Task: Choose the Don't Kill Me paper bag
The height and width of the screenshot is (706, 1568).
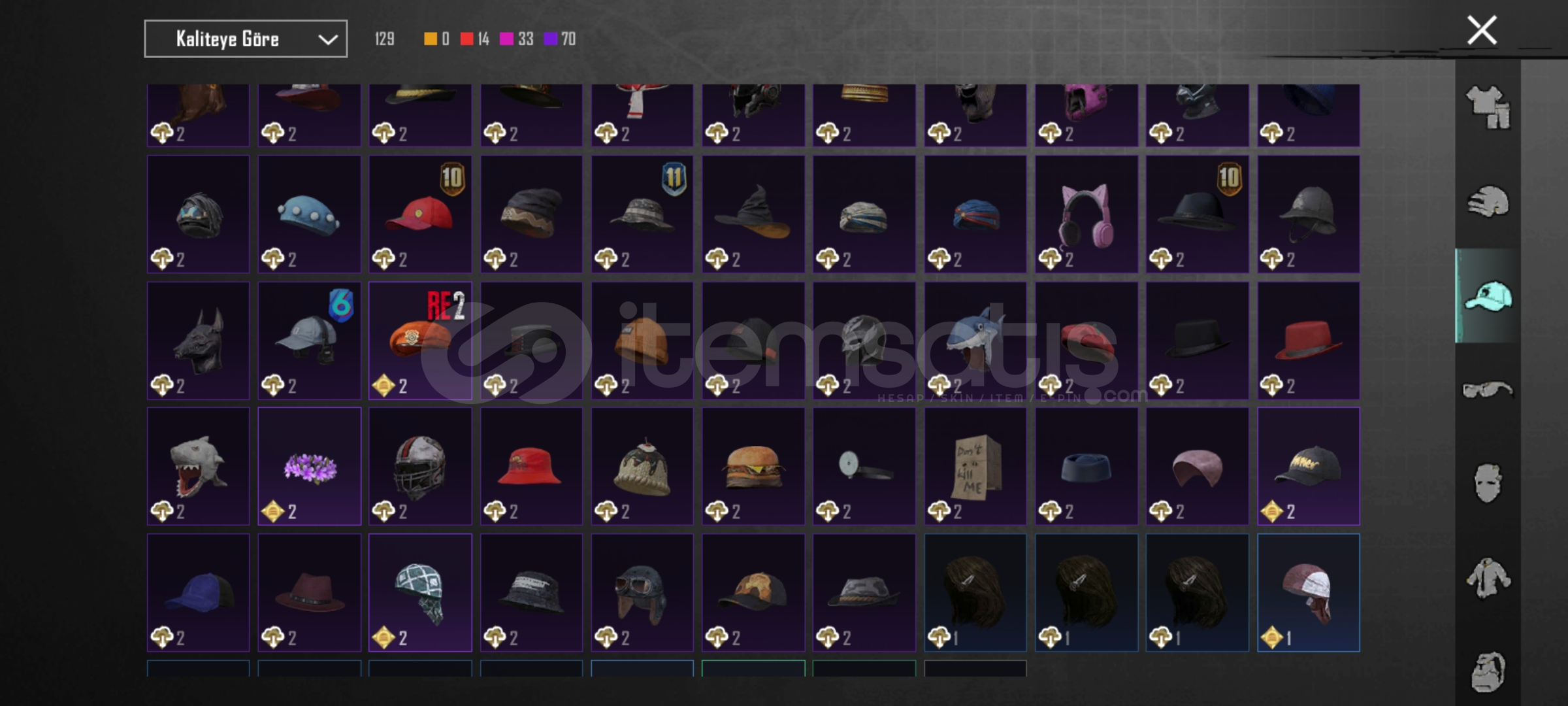Action: (975, 466)
